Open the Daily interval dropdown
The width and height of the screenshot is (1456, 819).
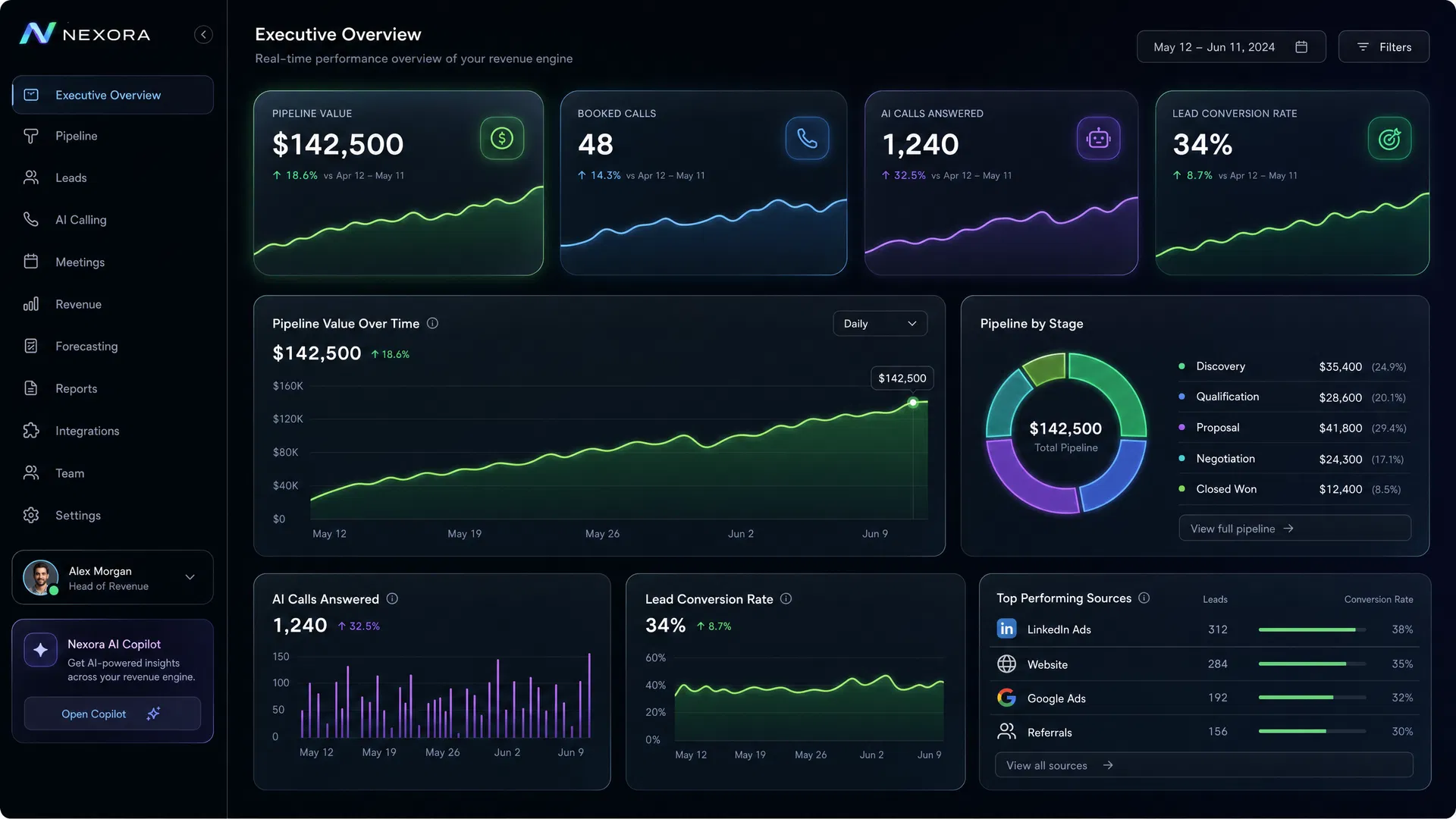pyautogui.click(x=880, y=324)
